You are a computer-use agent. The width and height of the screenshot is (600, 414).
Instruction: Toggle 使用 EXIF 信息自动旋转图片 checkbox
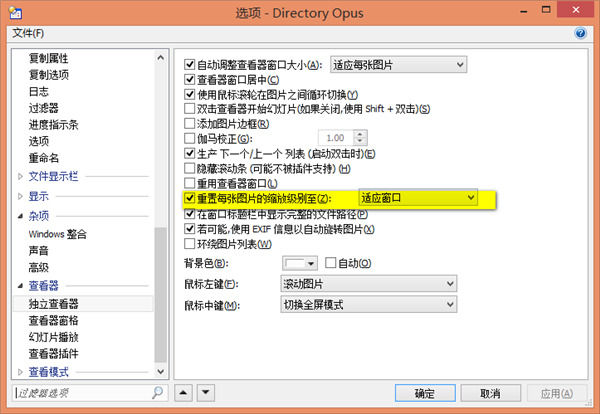pos(189,229)
